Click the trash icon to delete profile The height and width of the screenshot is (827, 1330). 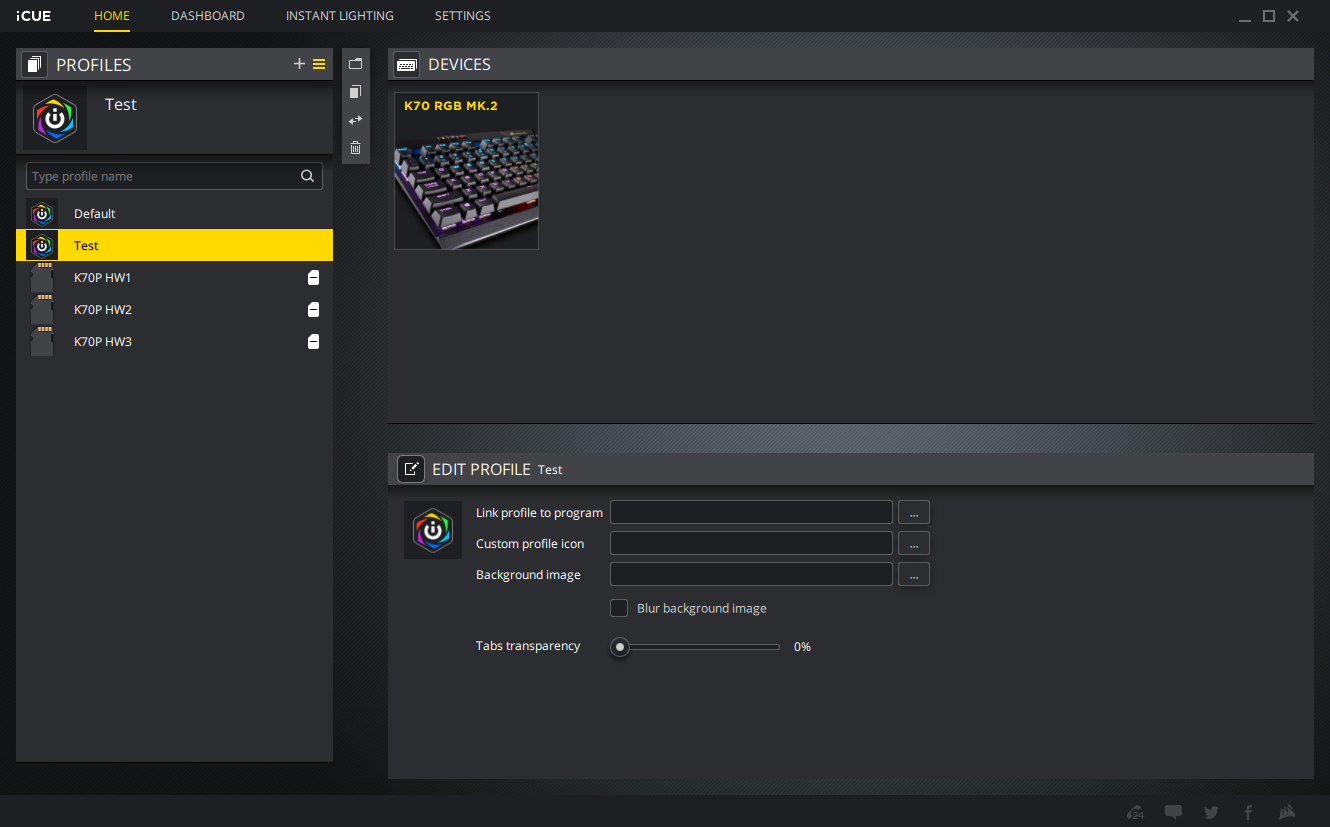point(355,148)
